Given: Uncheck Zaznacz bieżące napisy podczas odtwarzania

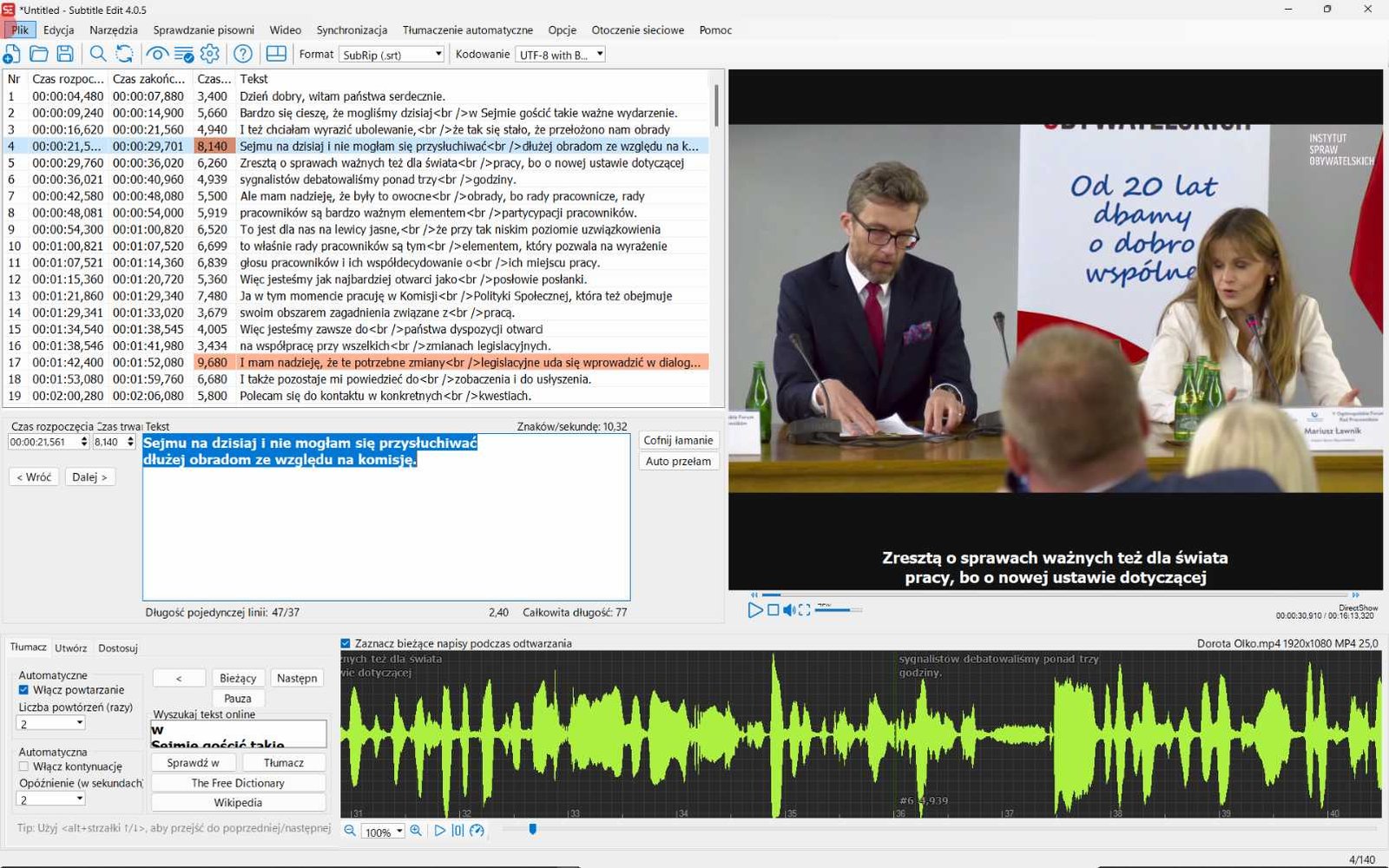Looking at the screenshot, I should [x=346, y=643].
